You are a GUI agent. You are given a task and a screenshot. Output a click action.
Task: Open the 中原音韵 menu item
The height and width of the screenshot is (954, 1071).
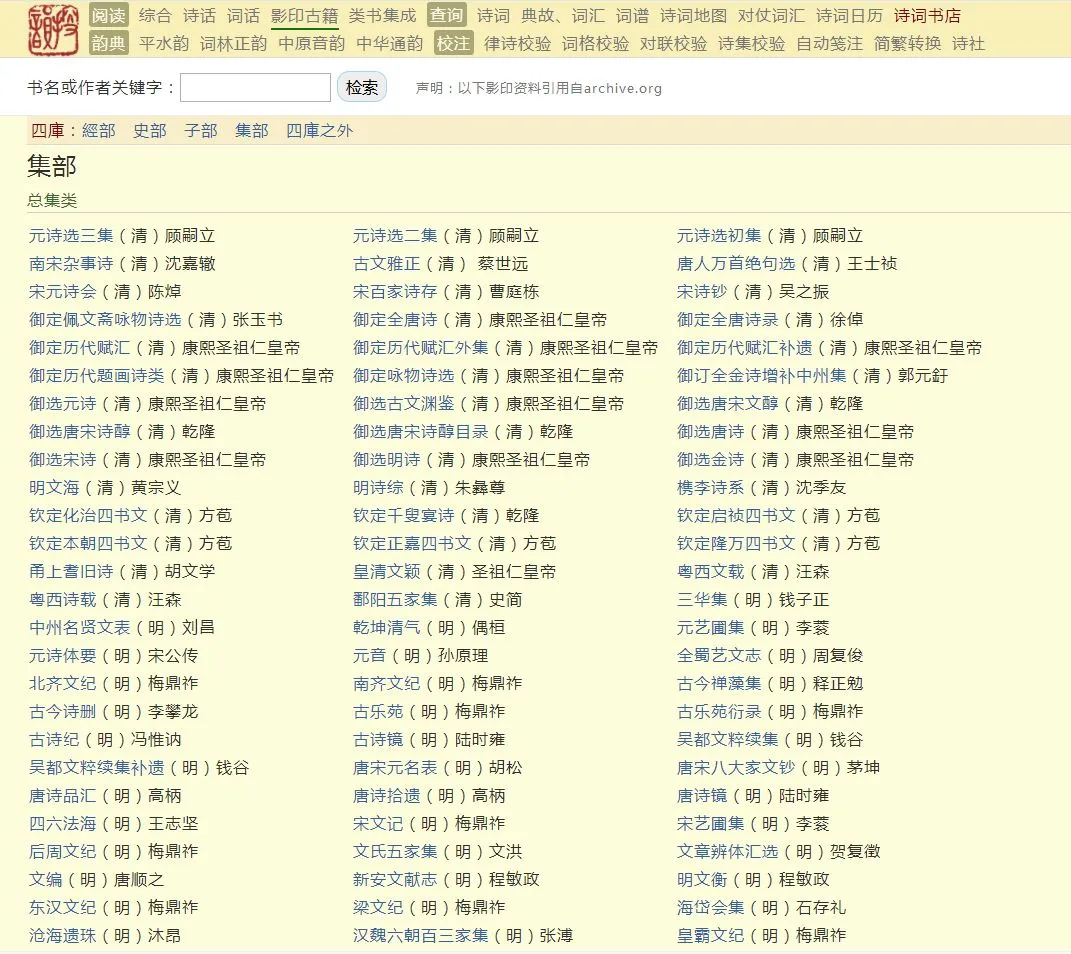[x=311, y=43]
